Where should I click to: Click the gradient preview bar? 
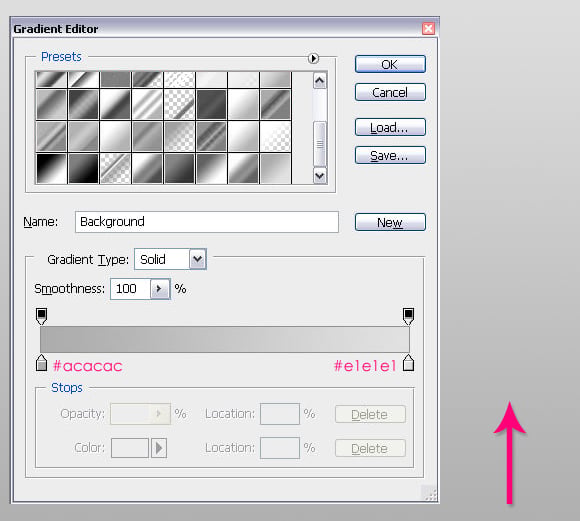coord(225,339)
